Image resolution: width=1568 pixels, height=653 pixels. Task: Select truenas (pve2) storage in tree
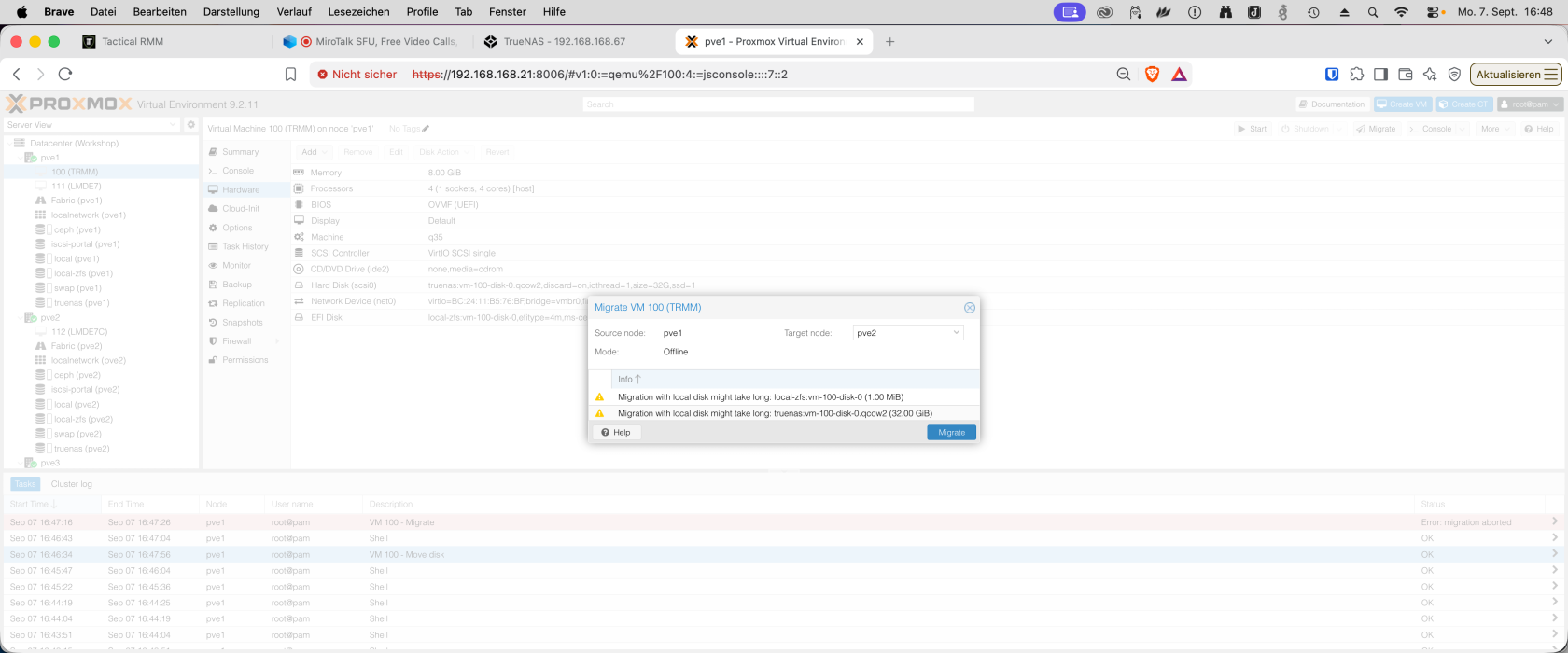(81, 449)
